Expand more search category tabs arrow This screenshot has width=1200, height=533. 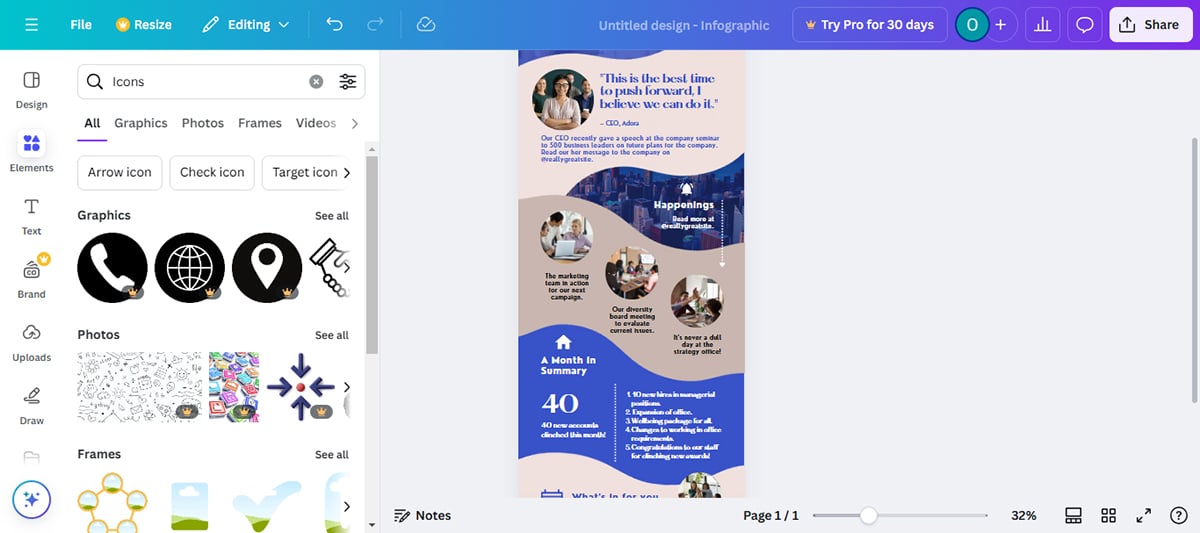coord(354,123)
